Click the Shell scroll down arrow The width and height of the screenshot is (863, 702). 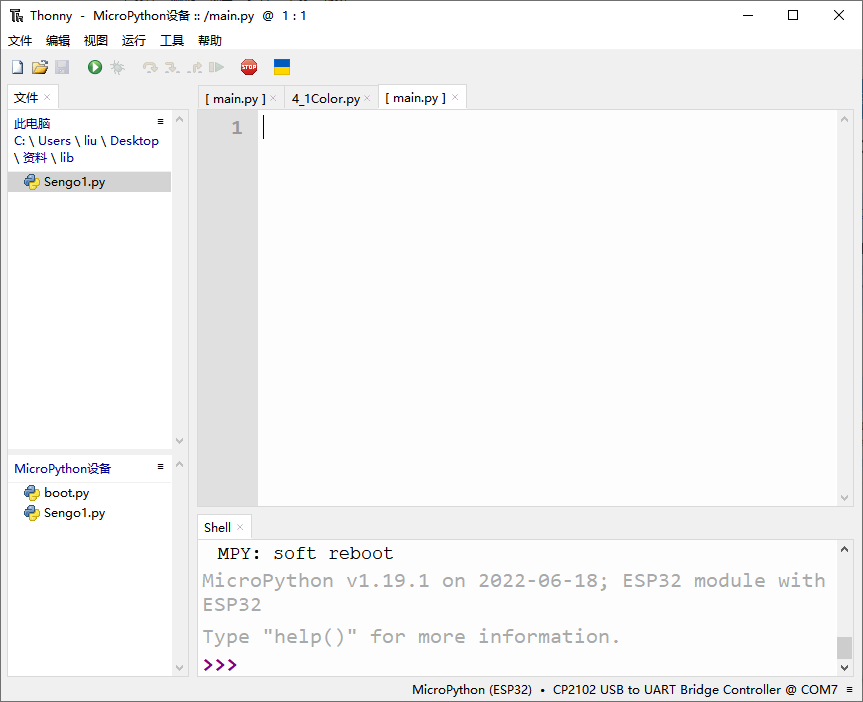pos(844,667)
